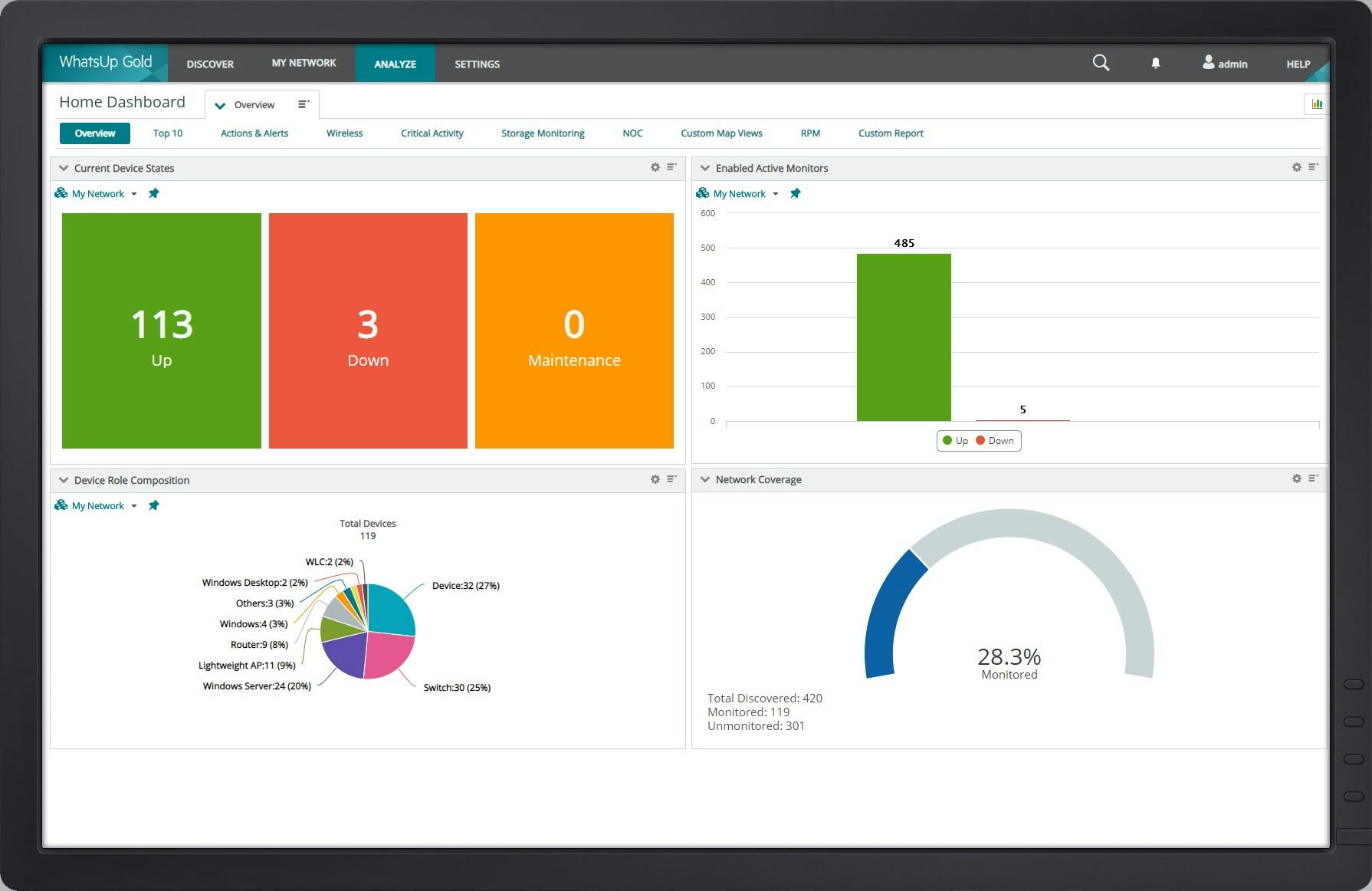Click the green 485 Up bar
Image resolution: width=1372 pixels, height=891 pixels.
(904, 337)
